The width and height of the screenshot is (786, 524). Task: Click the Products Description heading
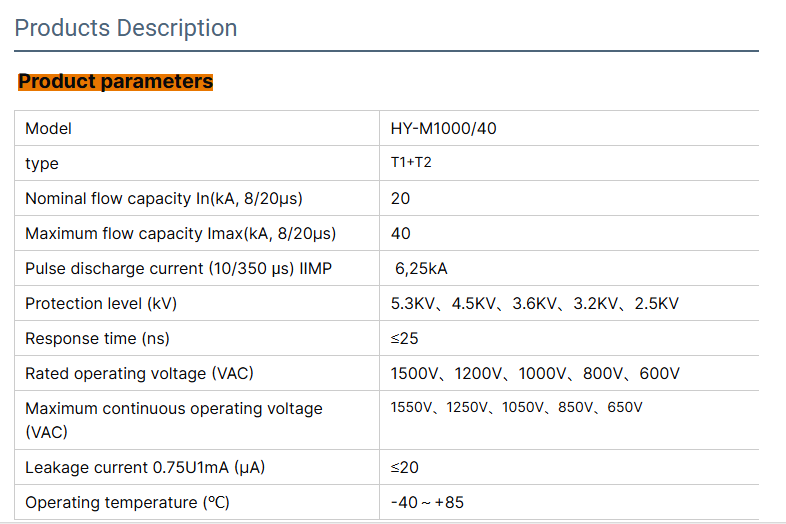[126, 28]
